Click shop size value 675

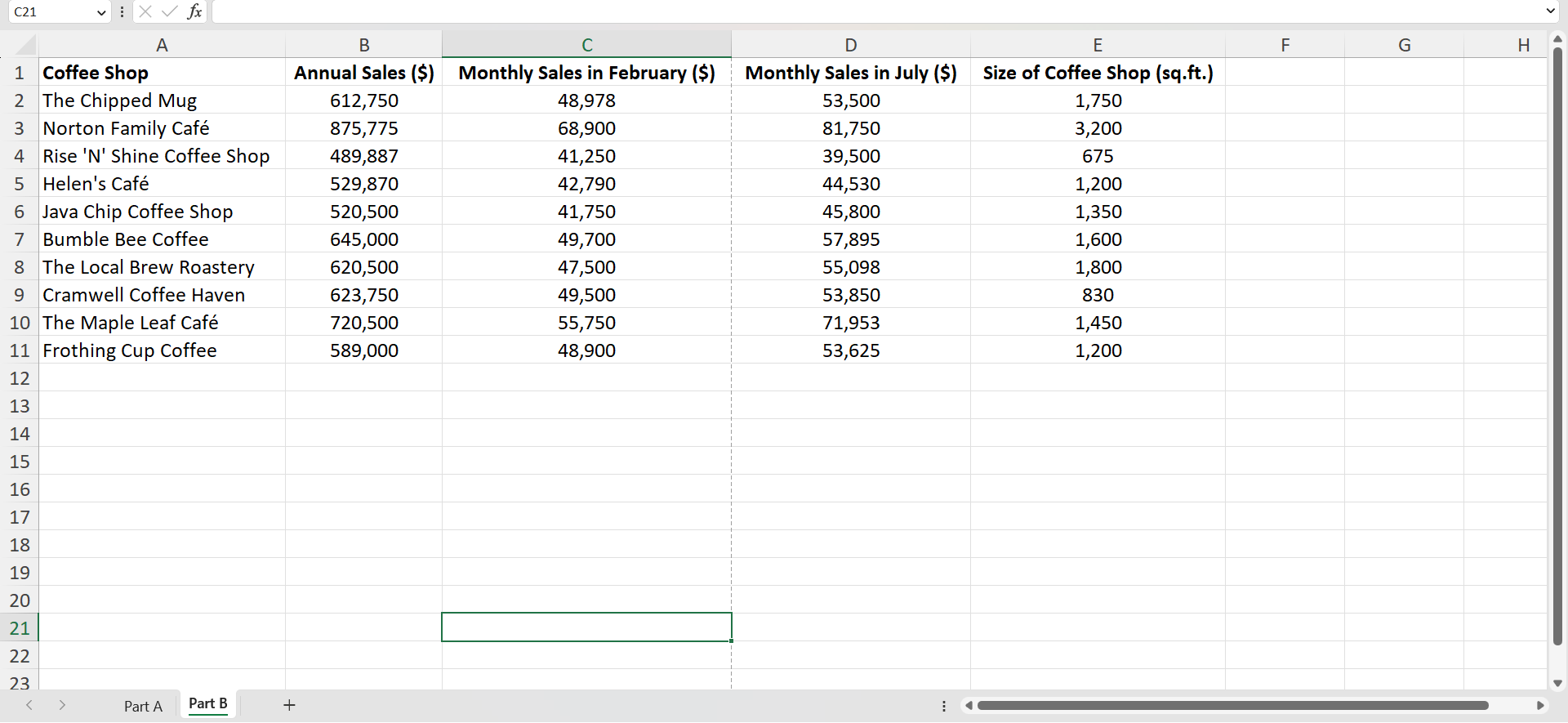pyautogui.click(x=1098, y=156)
